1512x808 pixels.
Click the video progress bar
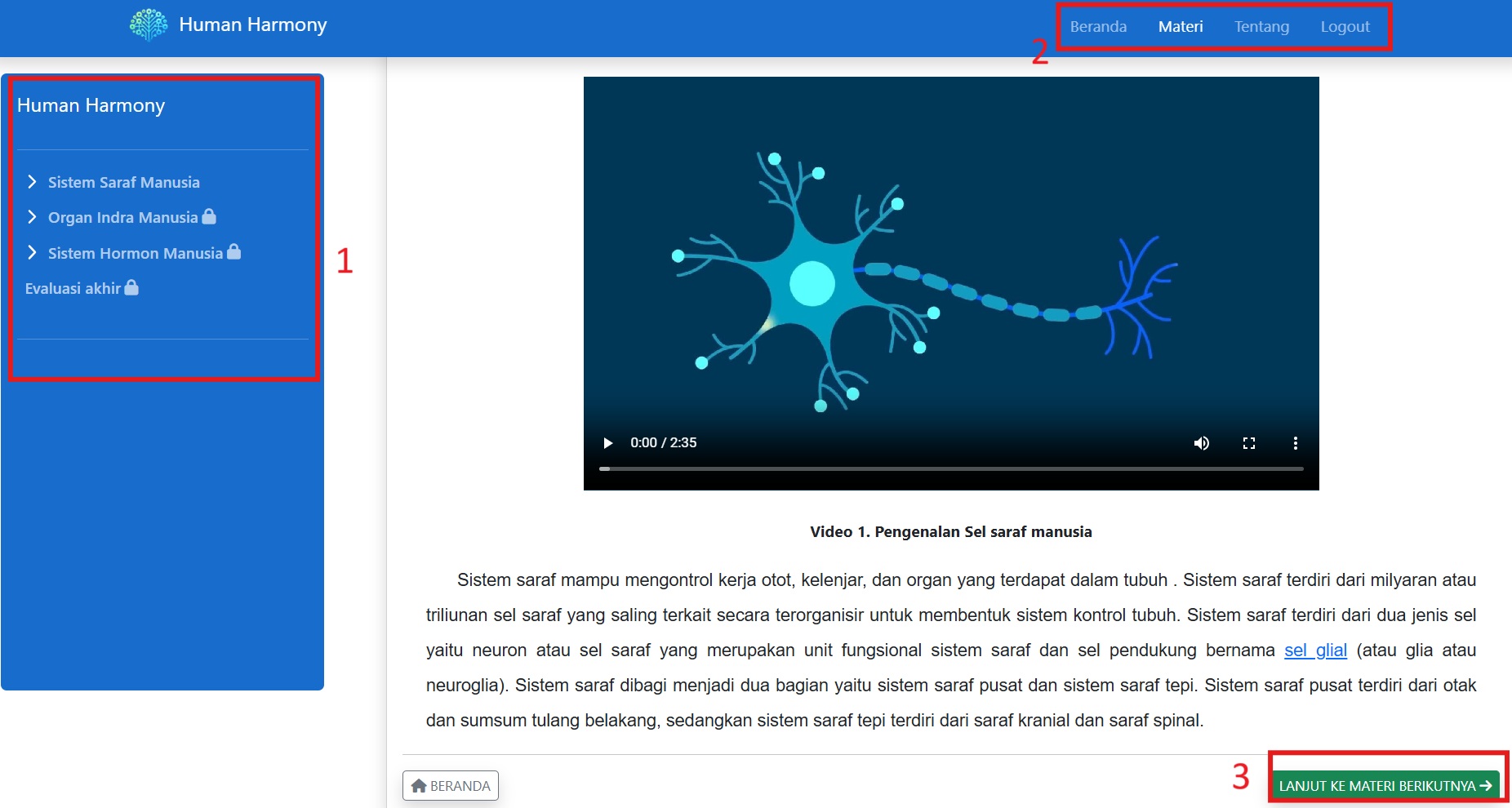click(951, 468)
